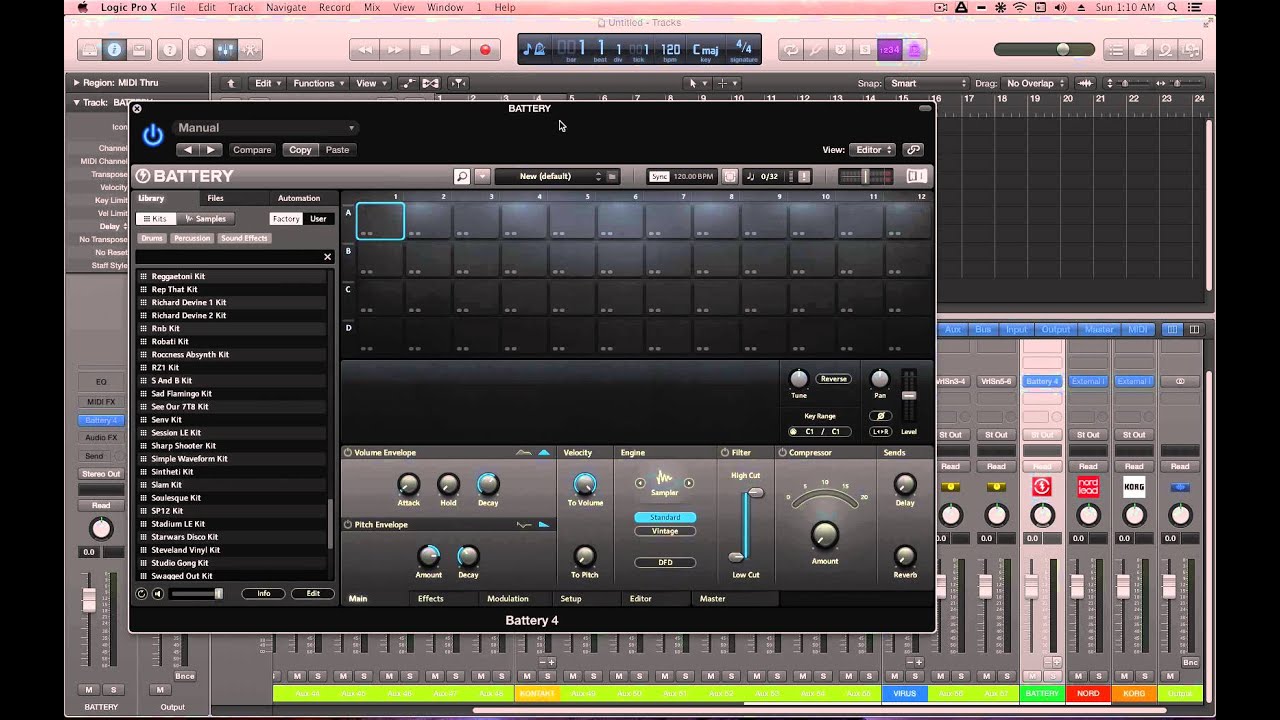Viewport: 1280px width, 720px height.
Task: Click the Pan knob
Action: coord(879,379)
